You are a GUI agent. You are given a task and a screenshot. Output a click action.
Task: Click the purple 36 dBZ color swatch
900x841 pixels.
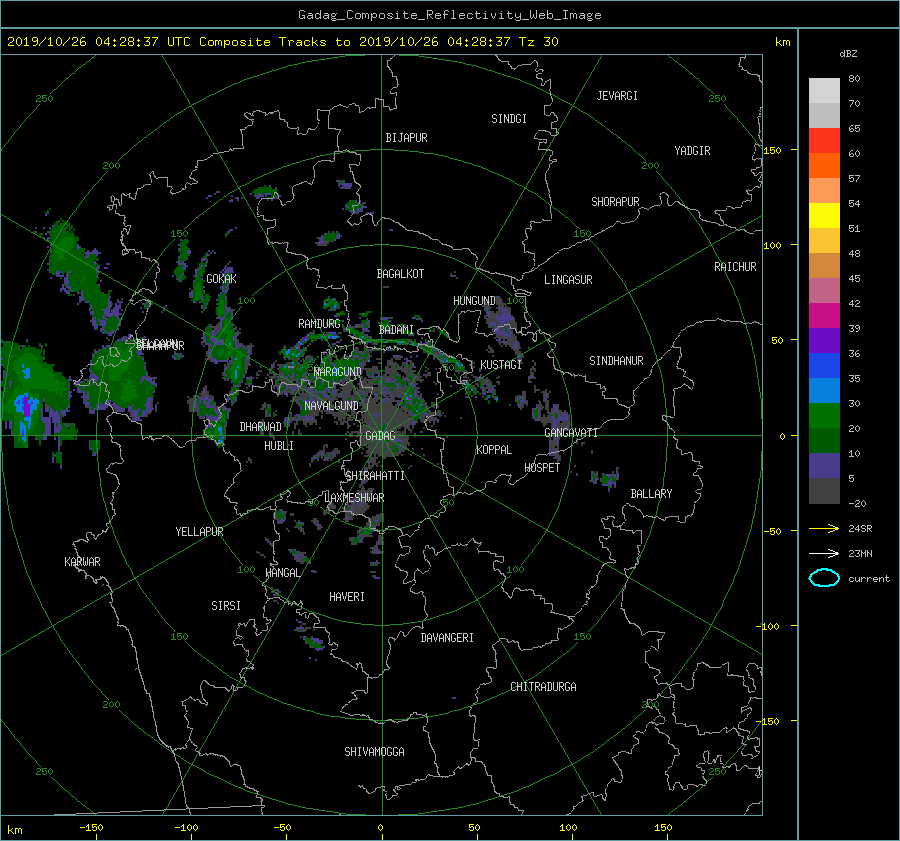click(824, 341)
